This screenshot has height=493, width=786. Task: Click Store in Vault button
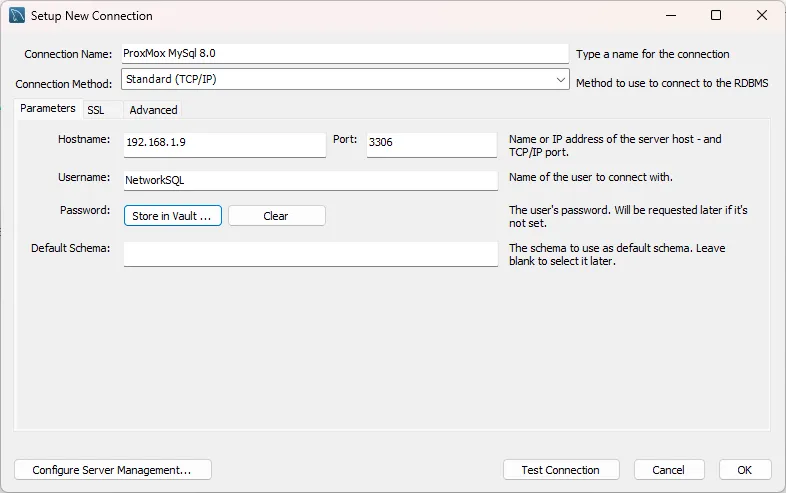(x=172, y=216)
